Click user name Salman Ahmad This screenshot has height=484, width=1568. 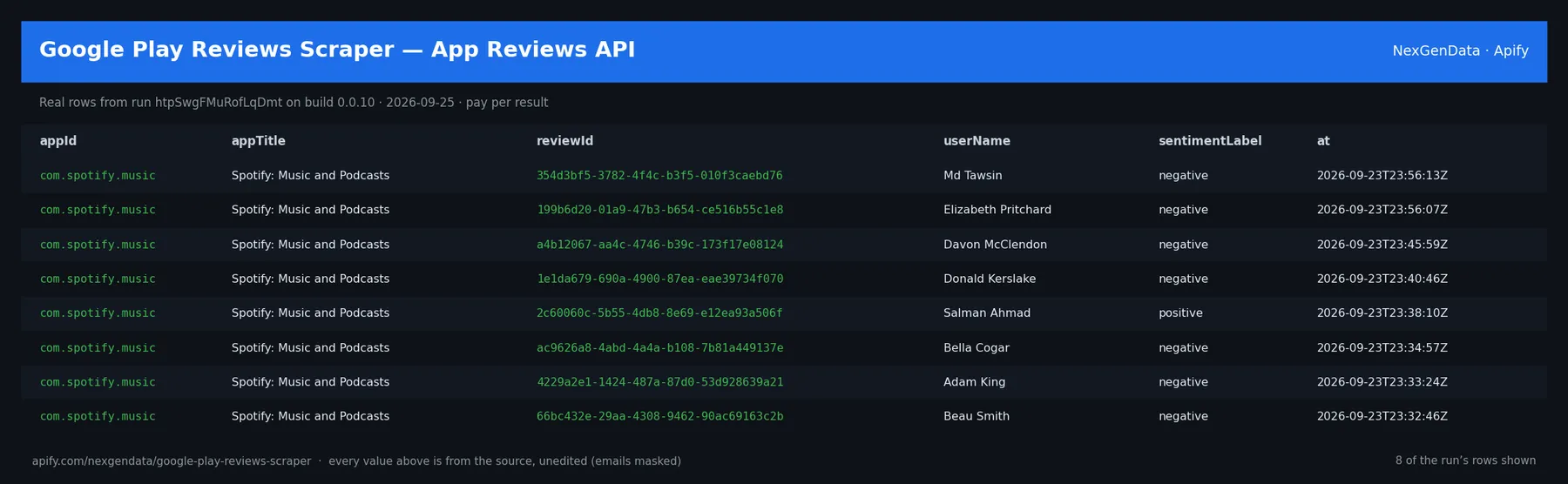pyautogui.click(x=987, y=313)
